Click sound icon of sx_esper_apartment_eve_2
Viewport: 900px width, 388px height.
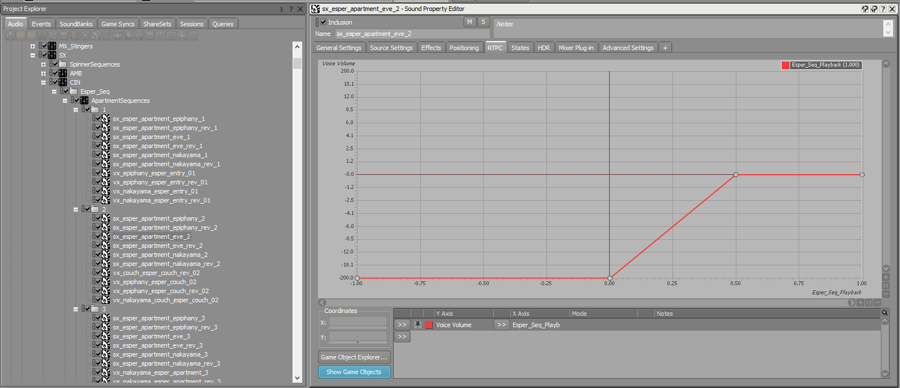(105, 236)
